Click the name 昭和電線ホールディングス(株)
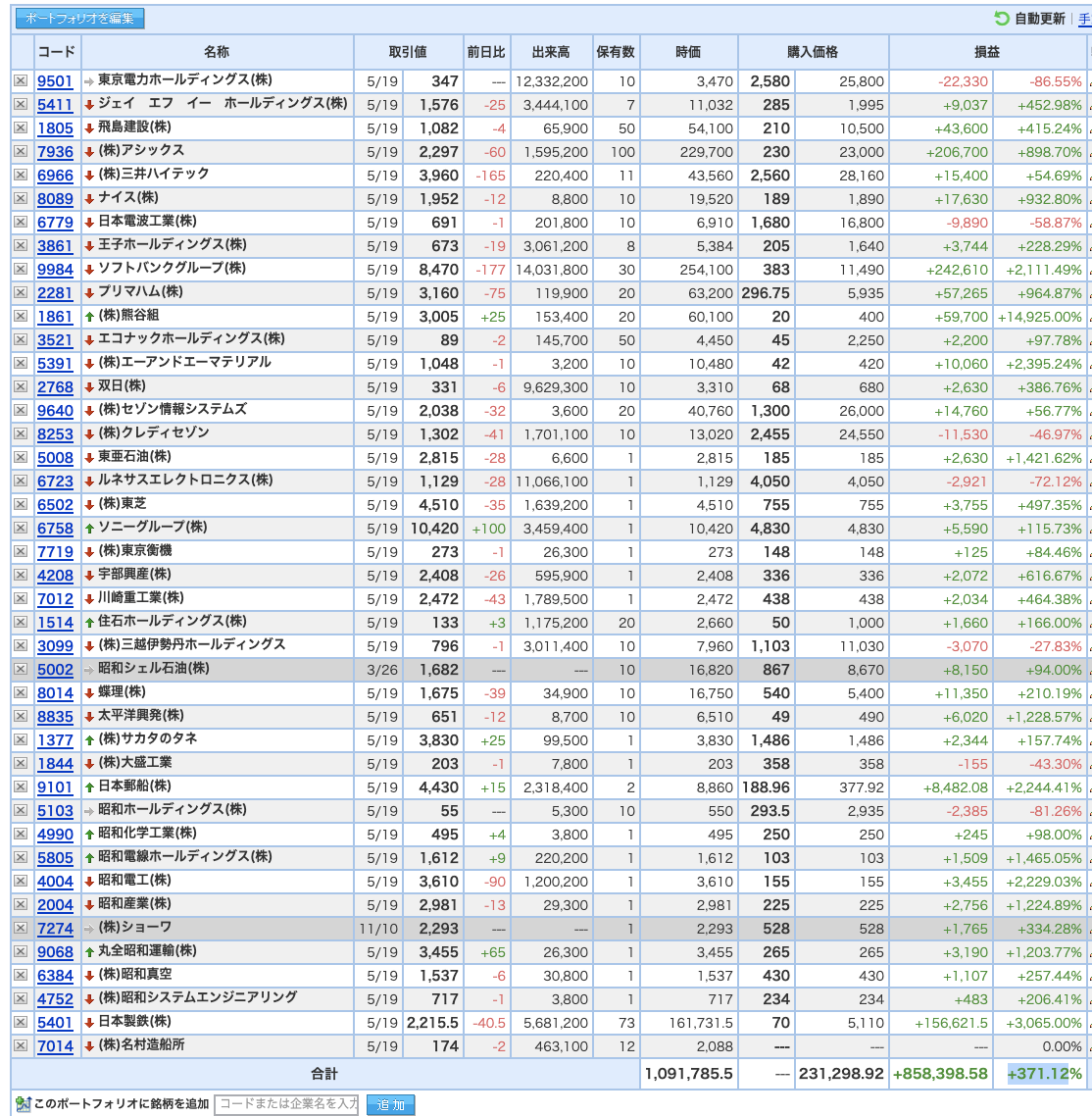Screen dimensions: 1092x1116 [x=185, y=857]
